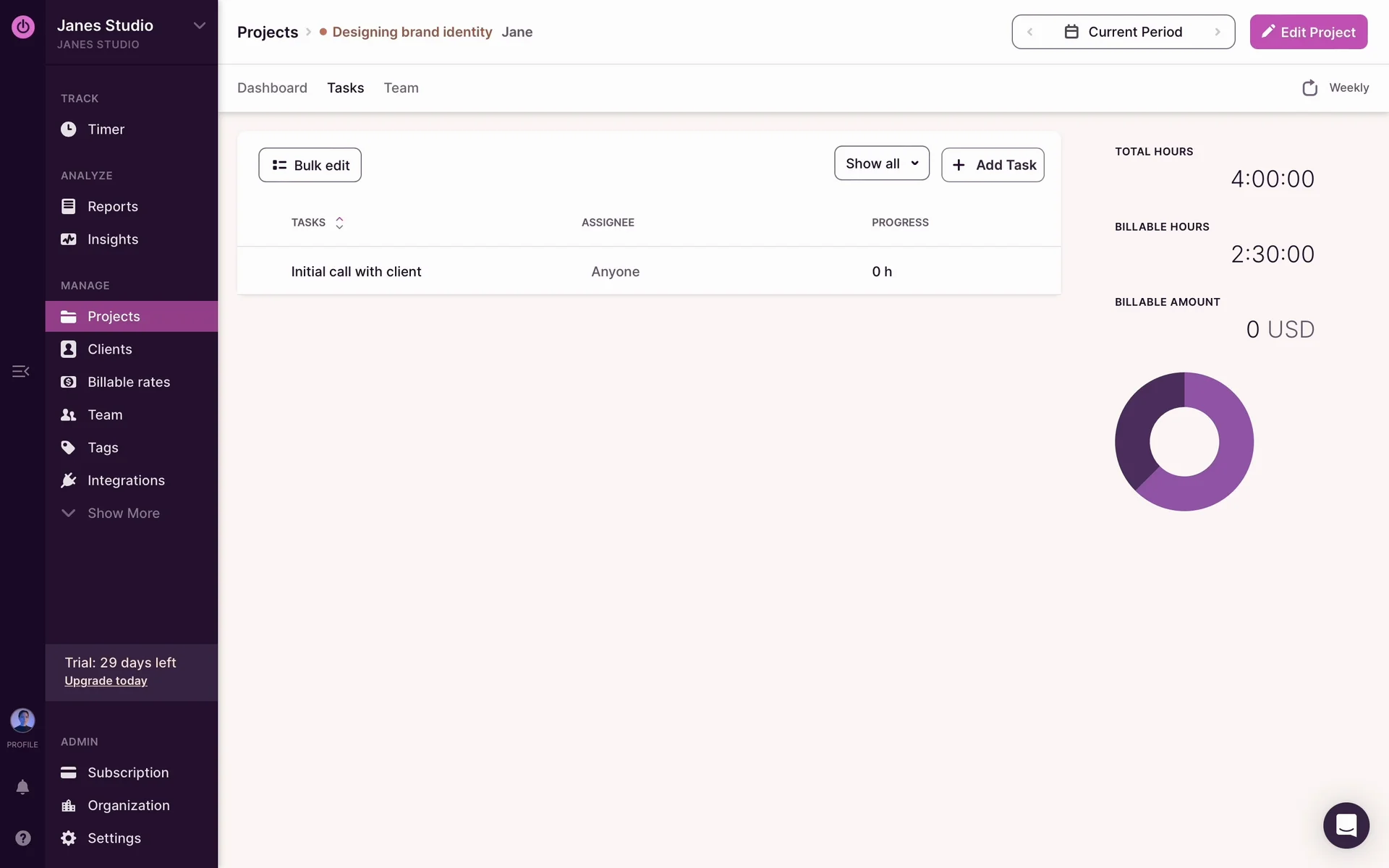This screenshot has width=1389, height=868.
Task: Click the Tags label icon
Action: (x=68, y=448)
